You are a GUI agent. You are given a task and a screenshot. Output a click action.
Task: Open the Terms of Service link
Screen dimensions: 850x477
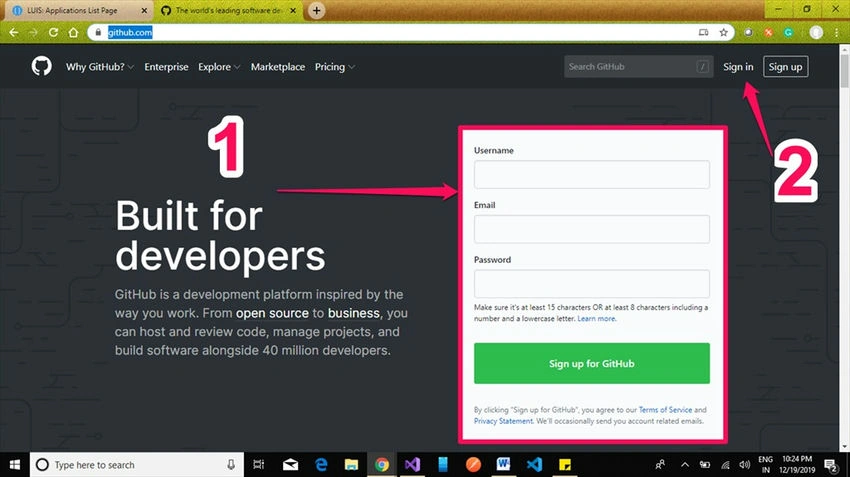point(665,410)
